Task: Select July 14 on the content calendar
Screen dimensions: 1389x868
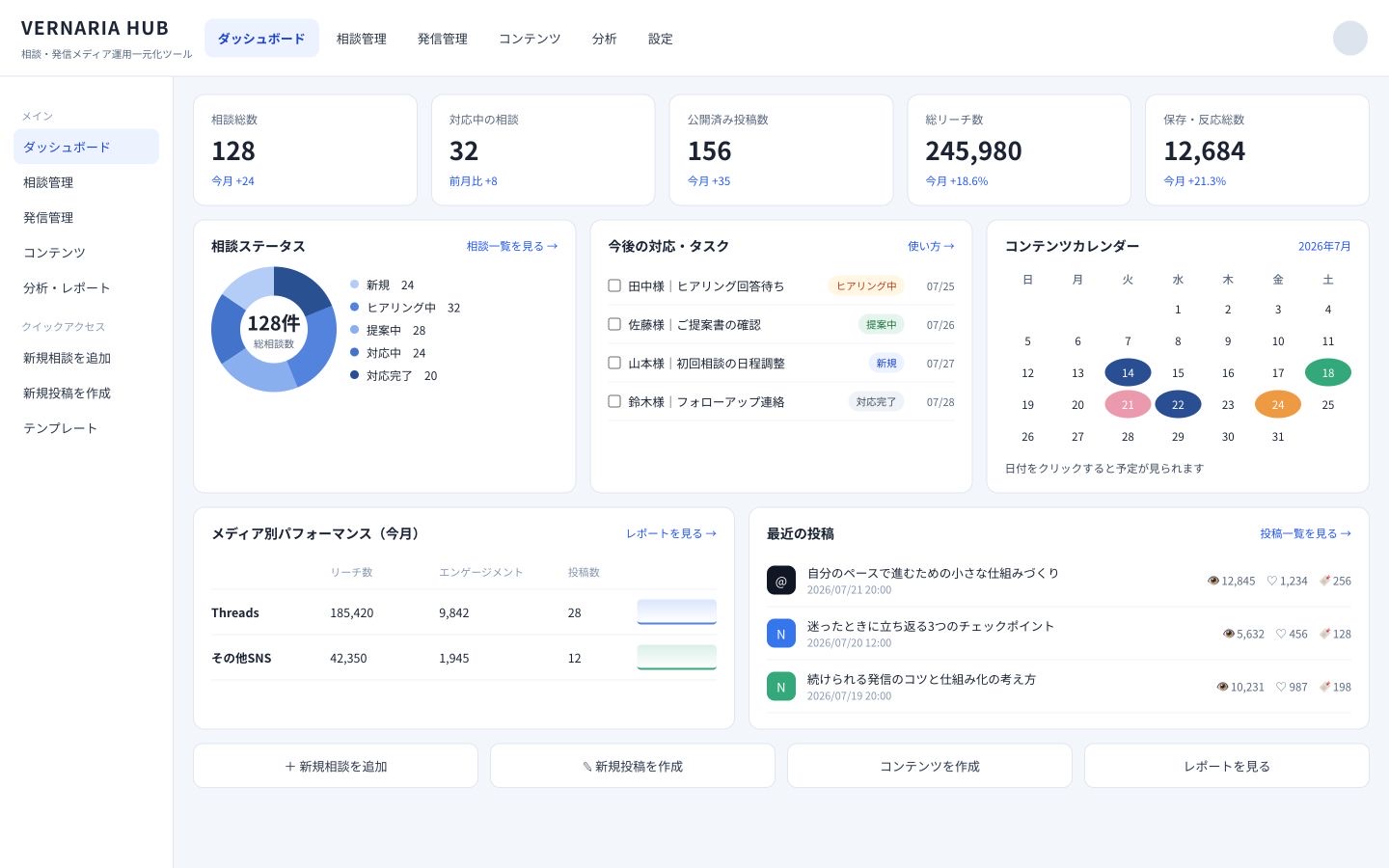Action: click(1128, 372)
